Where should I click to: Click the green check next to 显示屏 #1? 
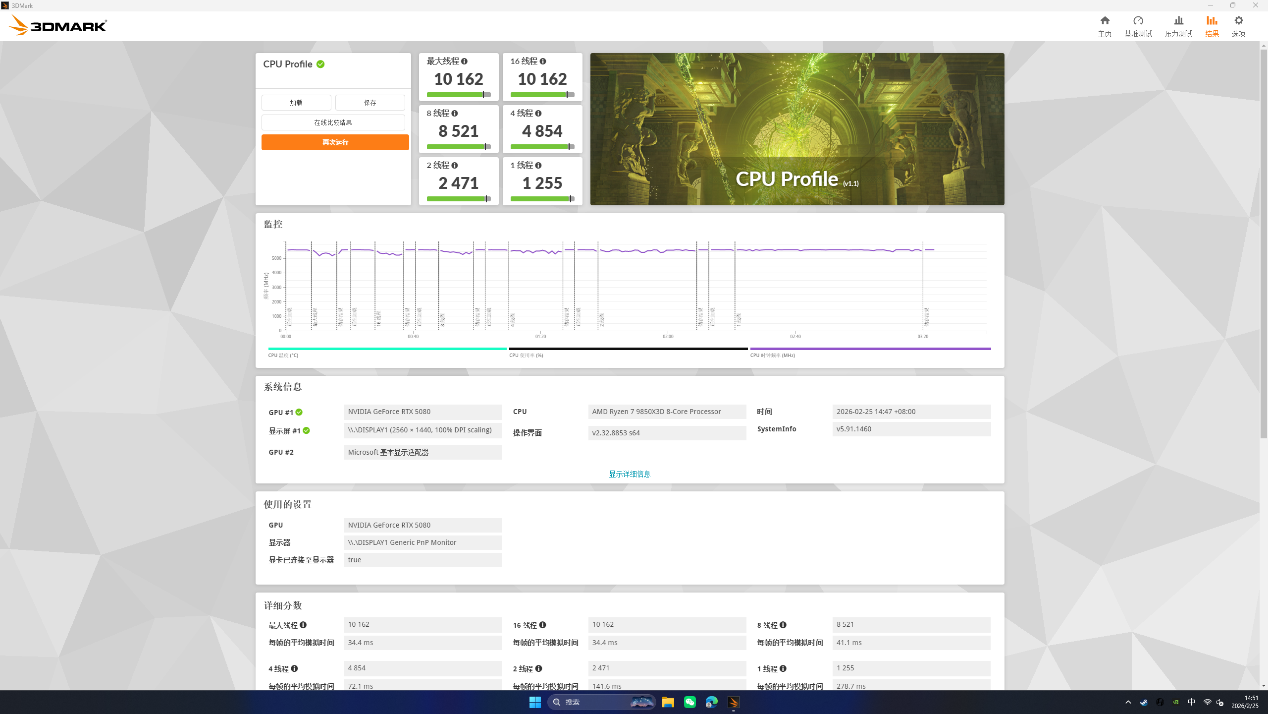click(307, 431)
